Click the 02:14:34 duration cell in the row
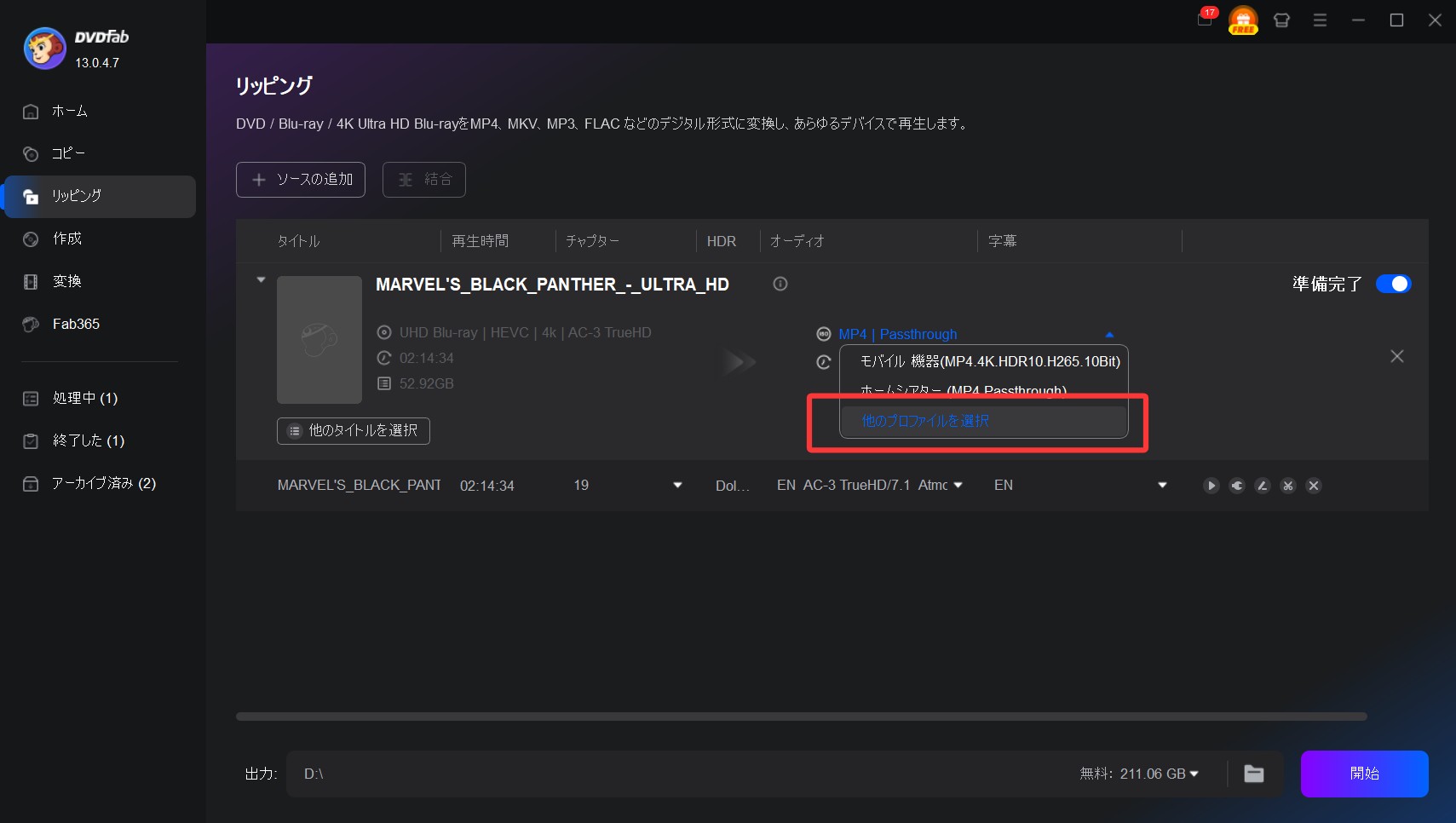The height and width of the screenshot is (823, 1456). [x=487, y=486]
